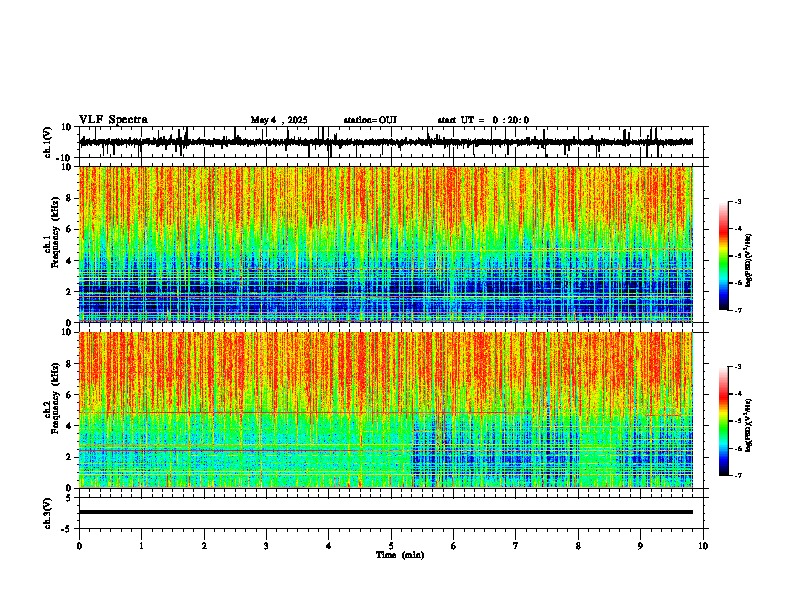Click the ch.1 spectrogram panel

click(386, 244)
